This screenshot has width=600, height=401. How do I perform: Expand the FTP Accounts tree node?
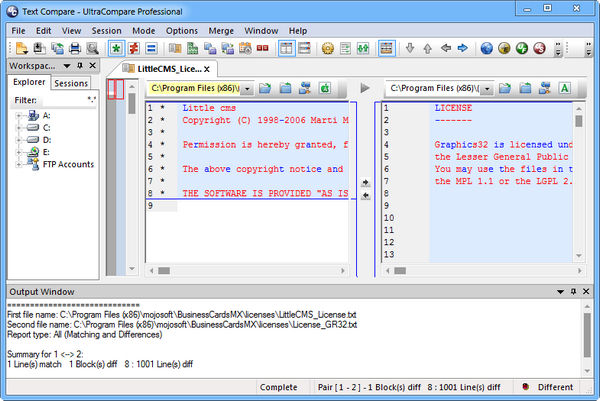[x=20, y=164]
